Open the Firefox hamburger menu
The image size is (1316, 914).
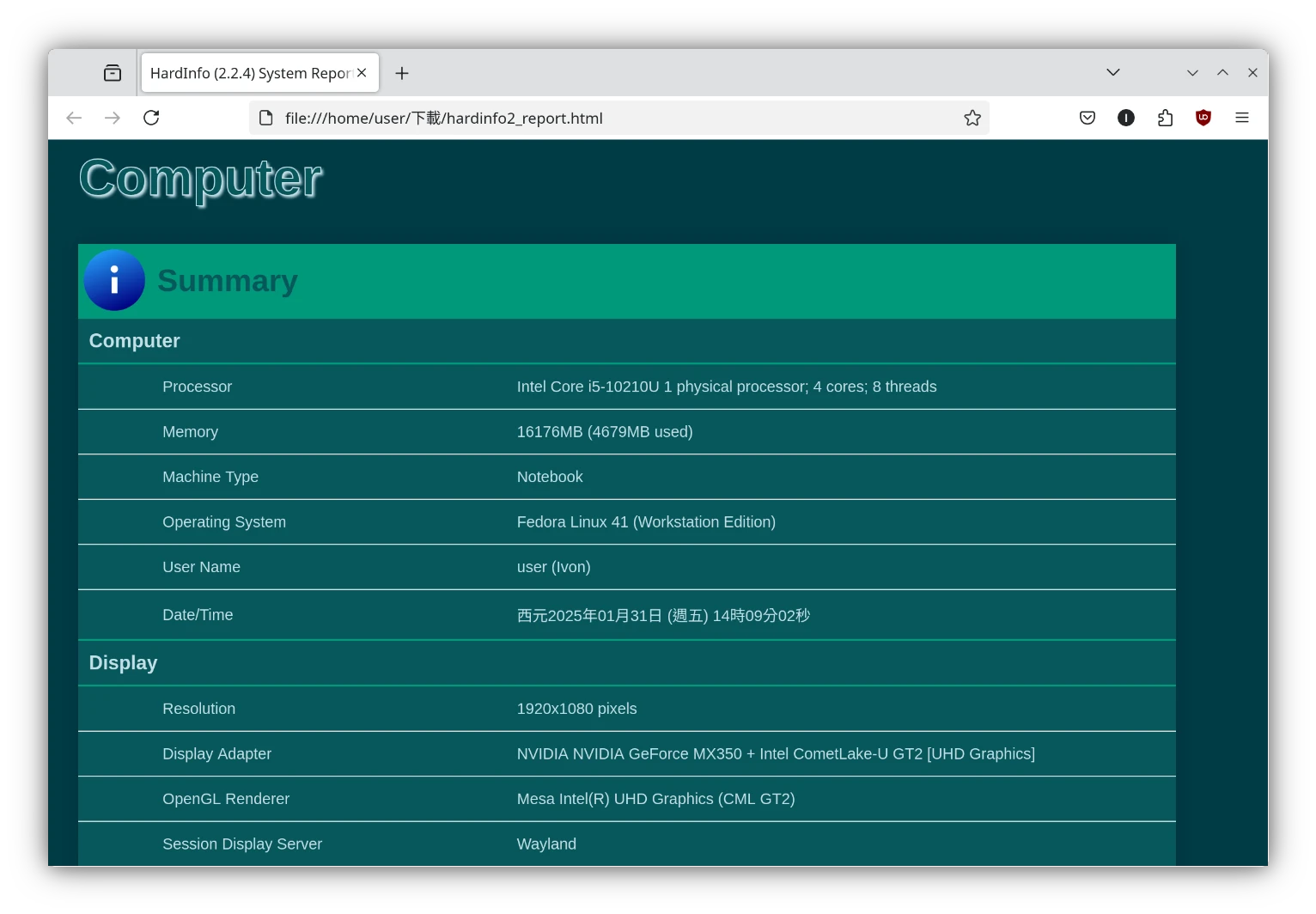(1241, 118)
